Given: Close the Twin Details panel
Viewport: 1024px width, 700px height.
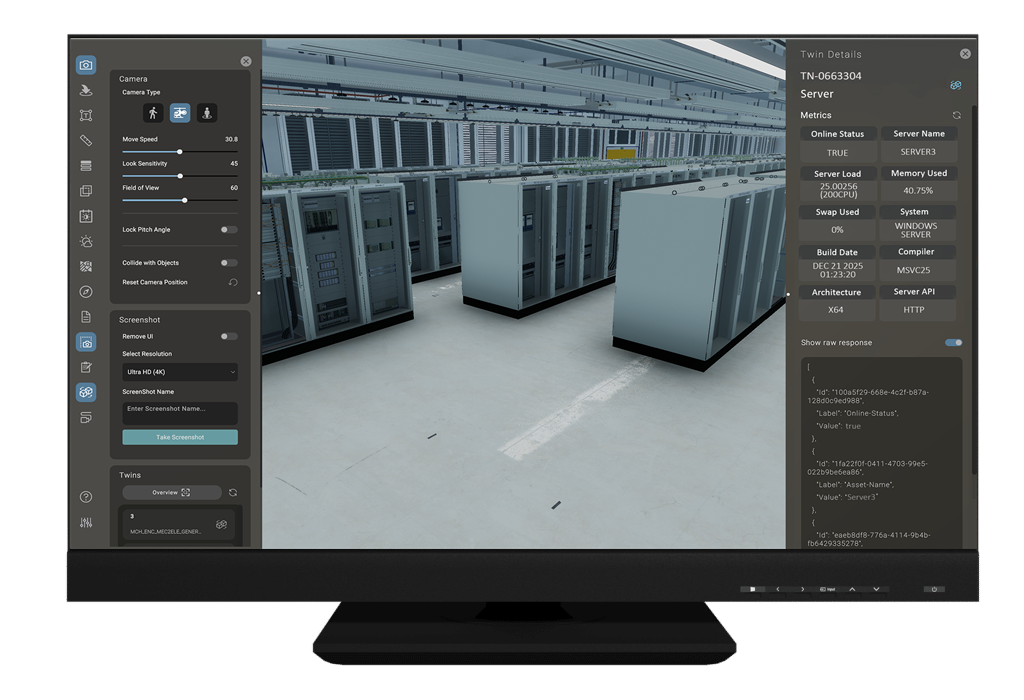Looking at the screenshot, I should [965, 54].
